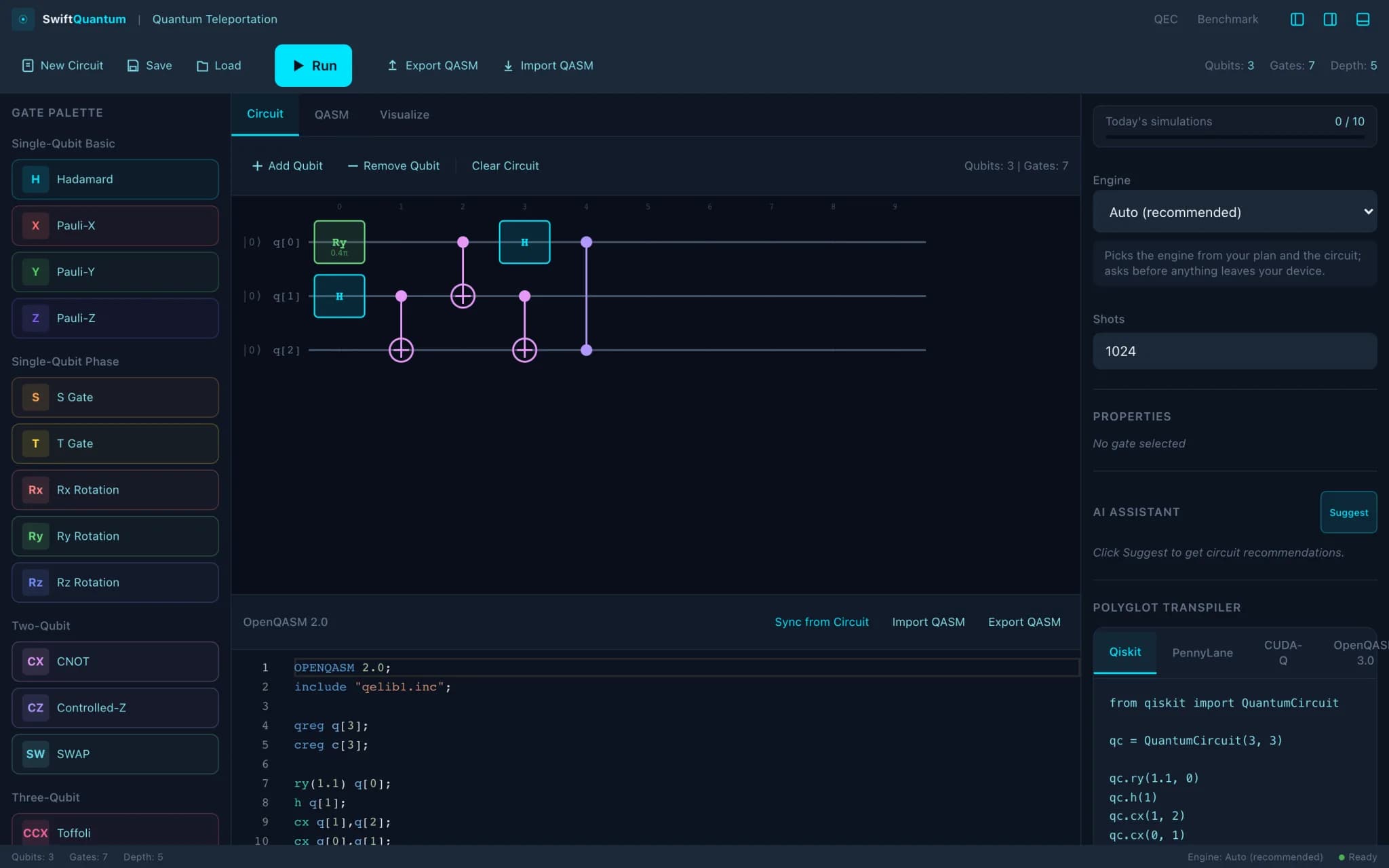This screenshot has height=868, width=1389.
Task: Open the Benchmark page
Action: (1228, 19)
